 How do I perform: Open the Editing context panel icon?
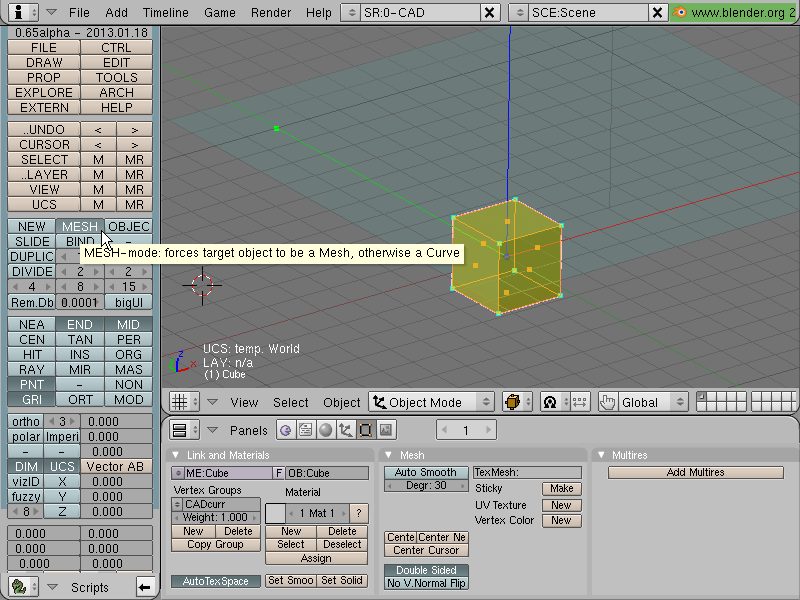pyautogui.click(x=365, y=430)
